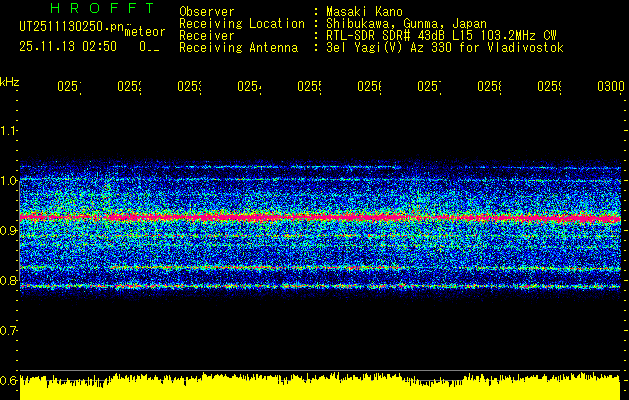Click the Receiving Location label
The width and height of the screenshot is (629, 400).
click(242, 24)
